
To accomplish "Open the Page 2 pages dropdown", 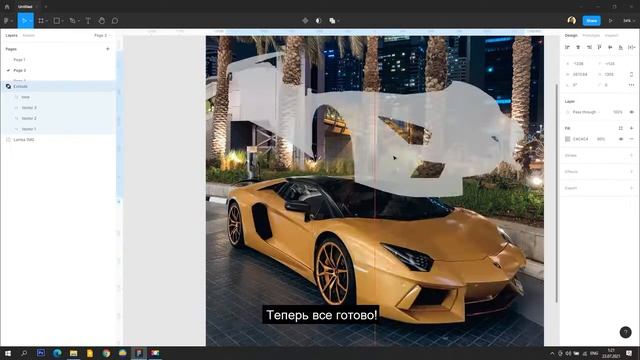I will [x=102, y=36].
